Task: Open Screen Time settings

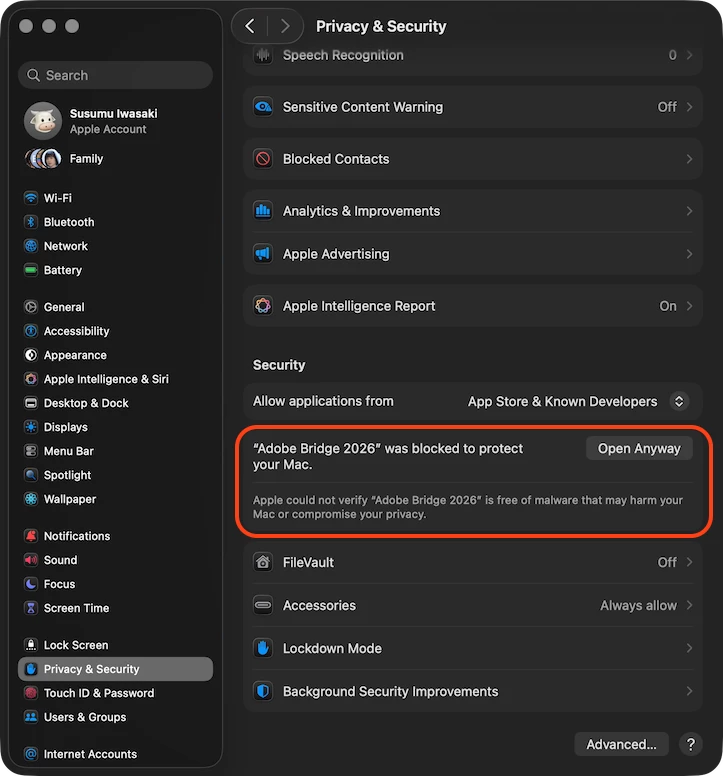Action: pos(115,608)
